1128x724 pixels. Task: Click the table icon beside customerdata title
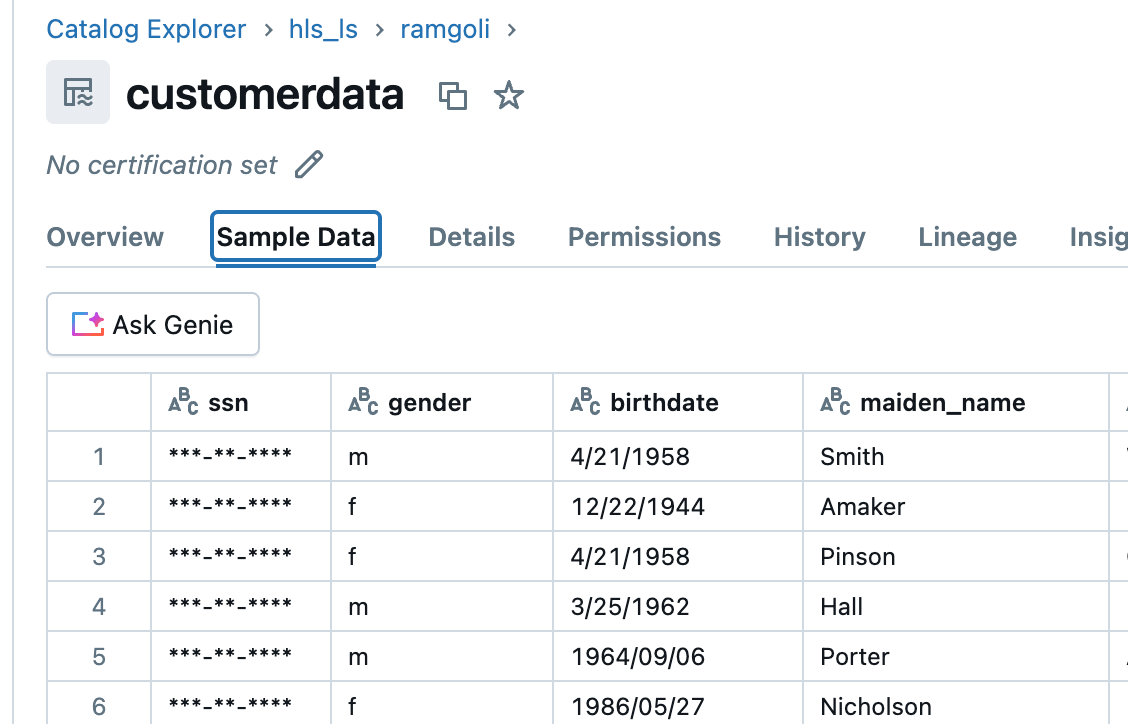click(x=78, y=93)
